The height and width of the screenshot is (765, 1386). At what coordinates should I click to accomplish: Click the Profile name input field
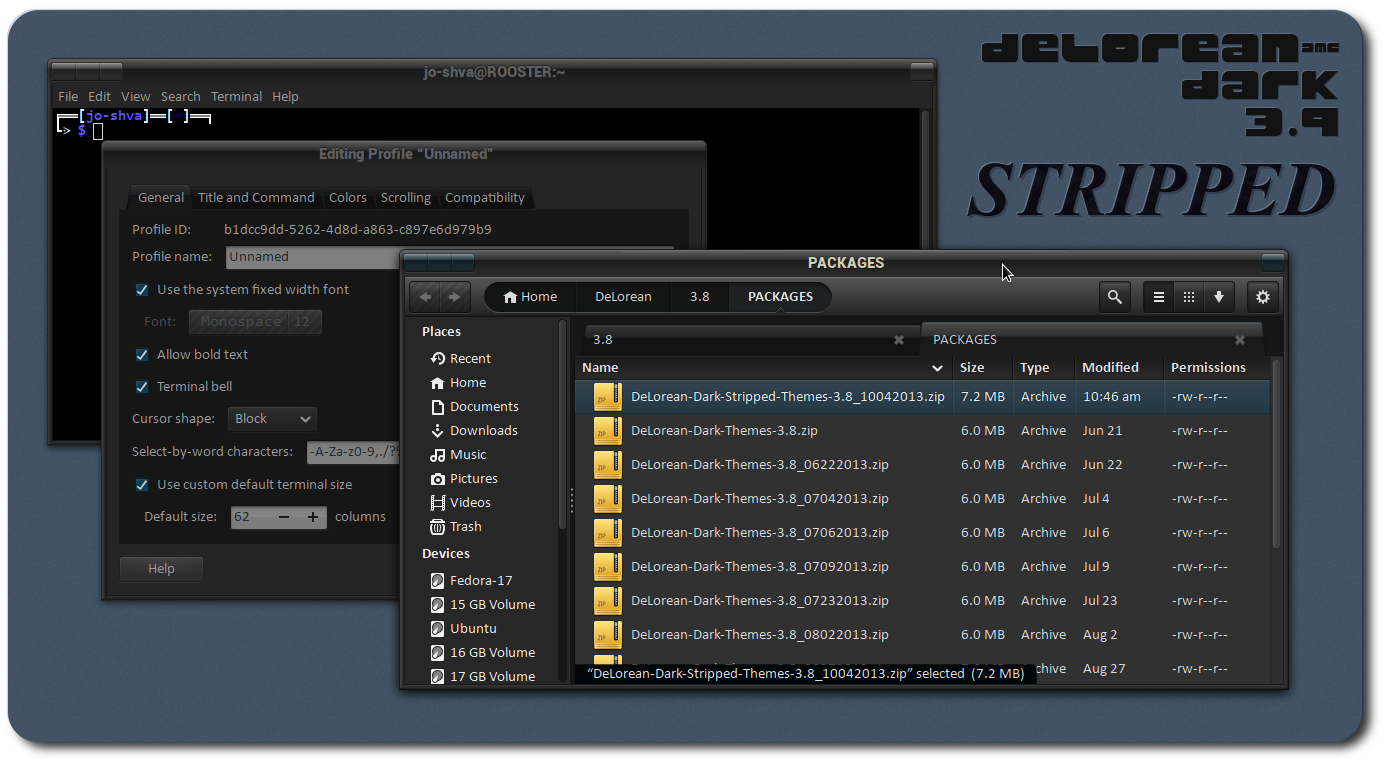coord(450,257)
